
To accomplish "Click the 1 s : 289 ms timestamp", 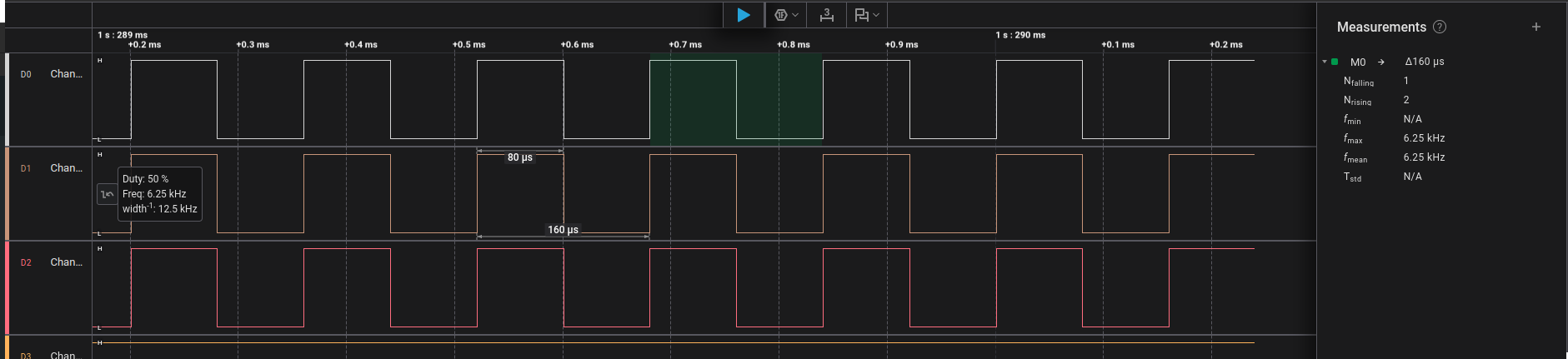I will pyautogui.click(x=123, y=35).
